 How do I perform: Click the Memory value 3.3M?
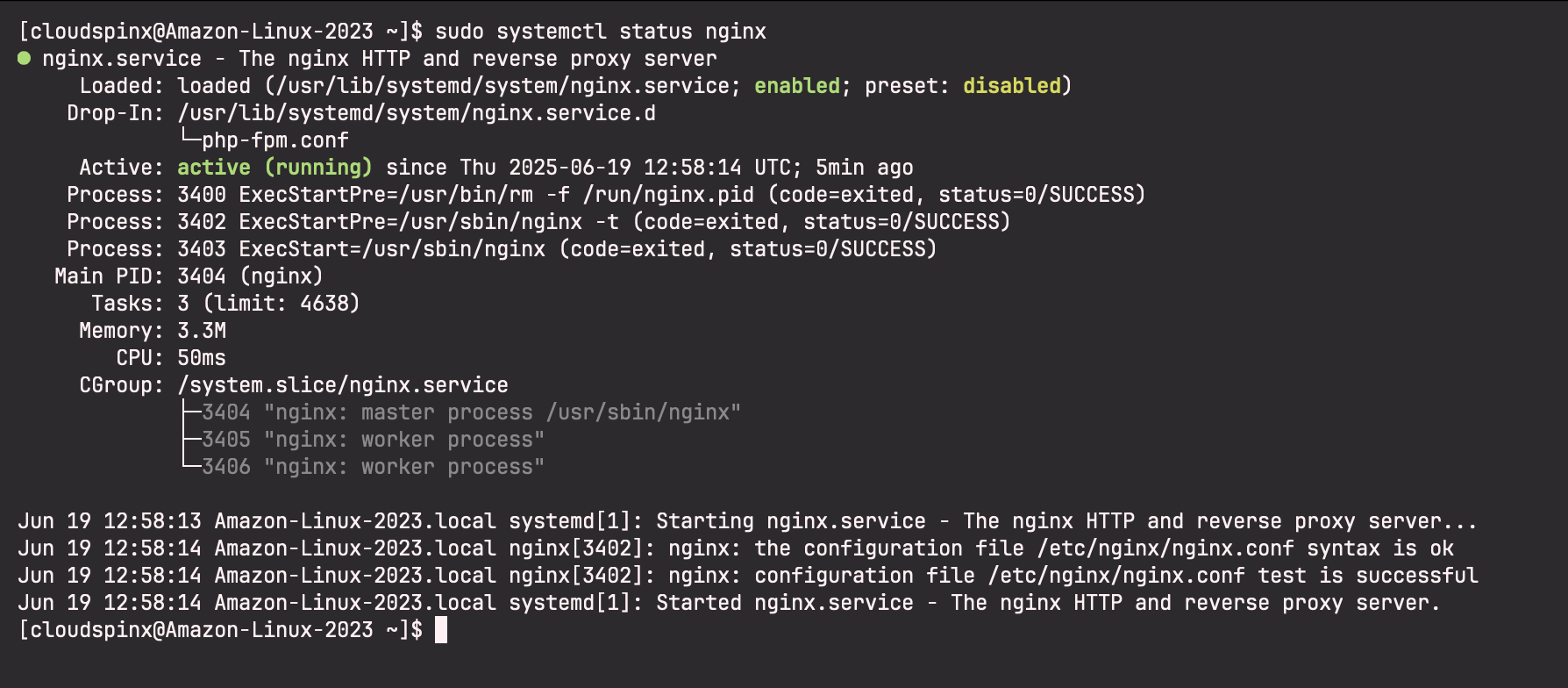point(202,331)
